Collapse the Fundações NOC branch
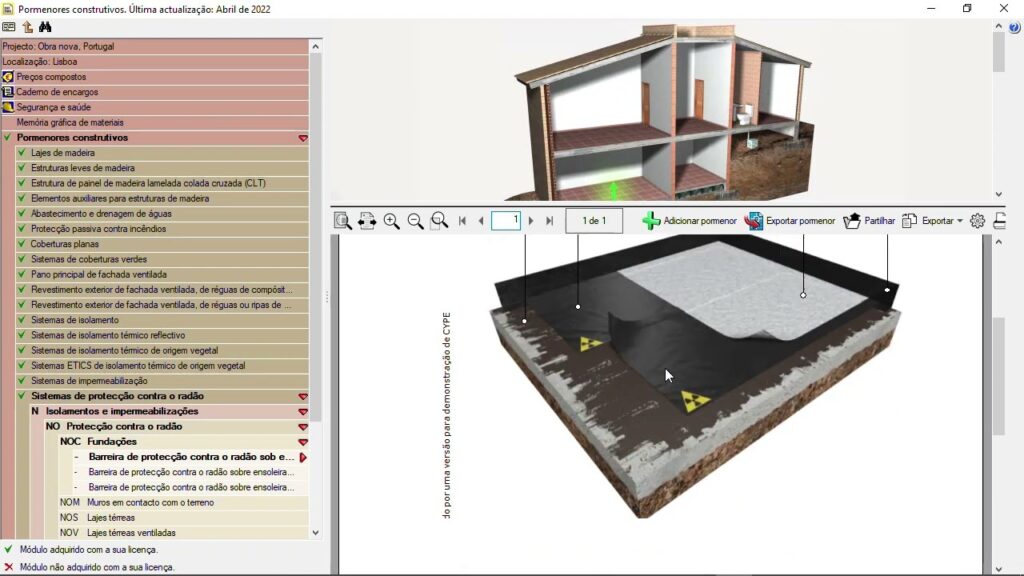The width and height of the screenshot is (1024, 576). tap(303, 442)
